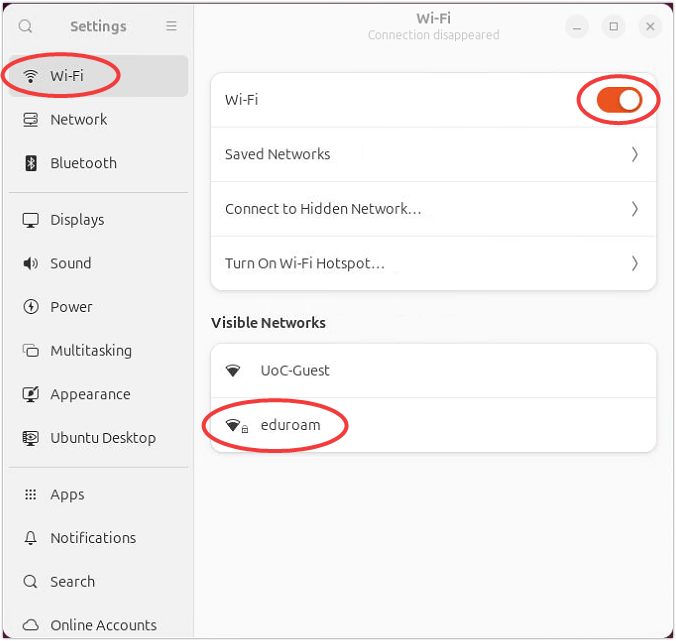The width and height of the screenshot is (676, 641).
Task: Expand Saved Networks chevron
Action: [635, 154]
